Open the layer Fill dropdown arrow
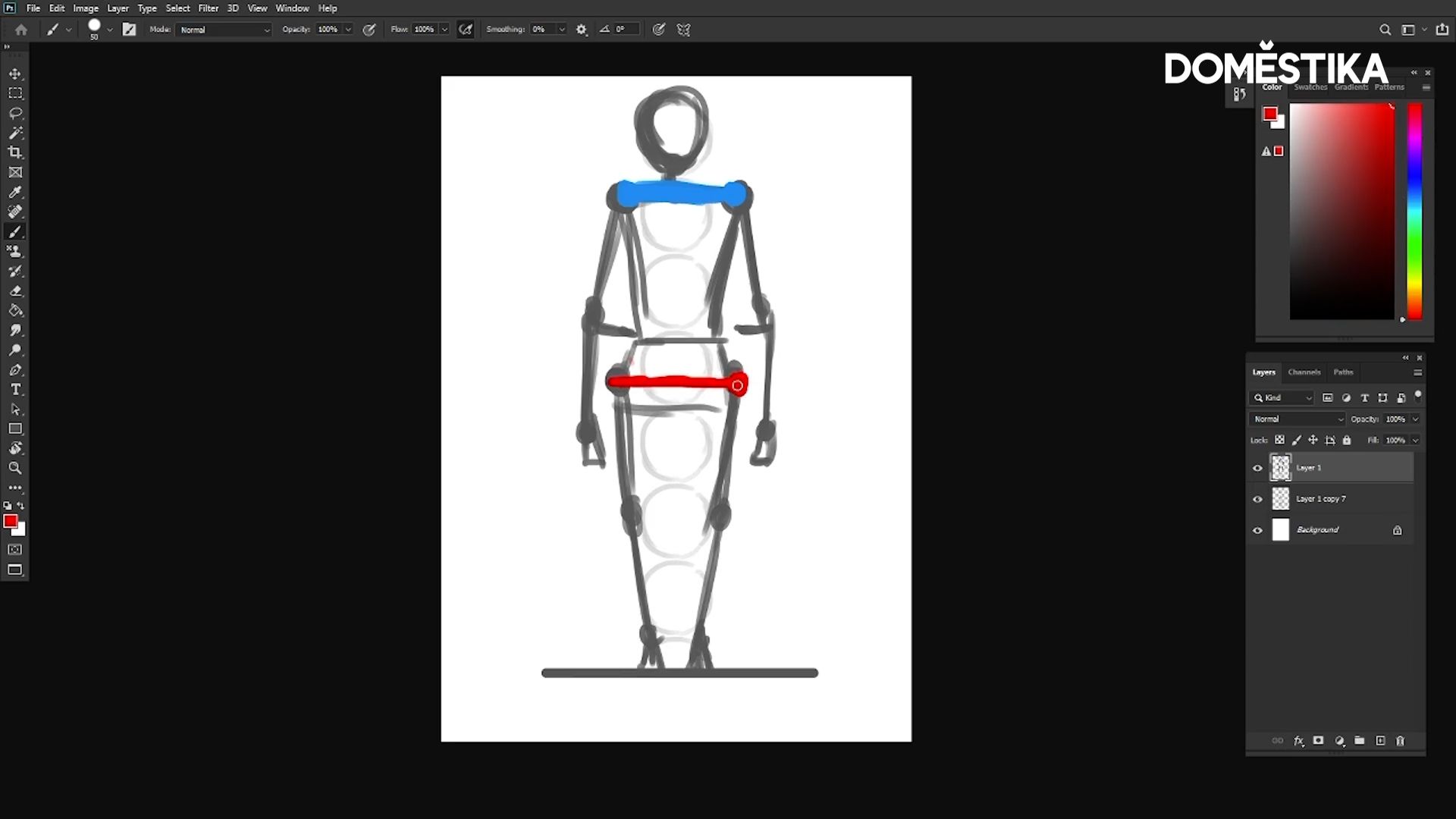The height and width of the screenshot is (819, 1456). coord(1415,440)
